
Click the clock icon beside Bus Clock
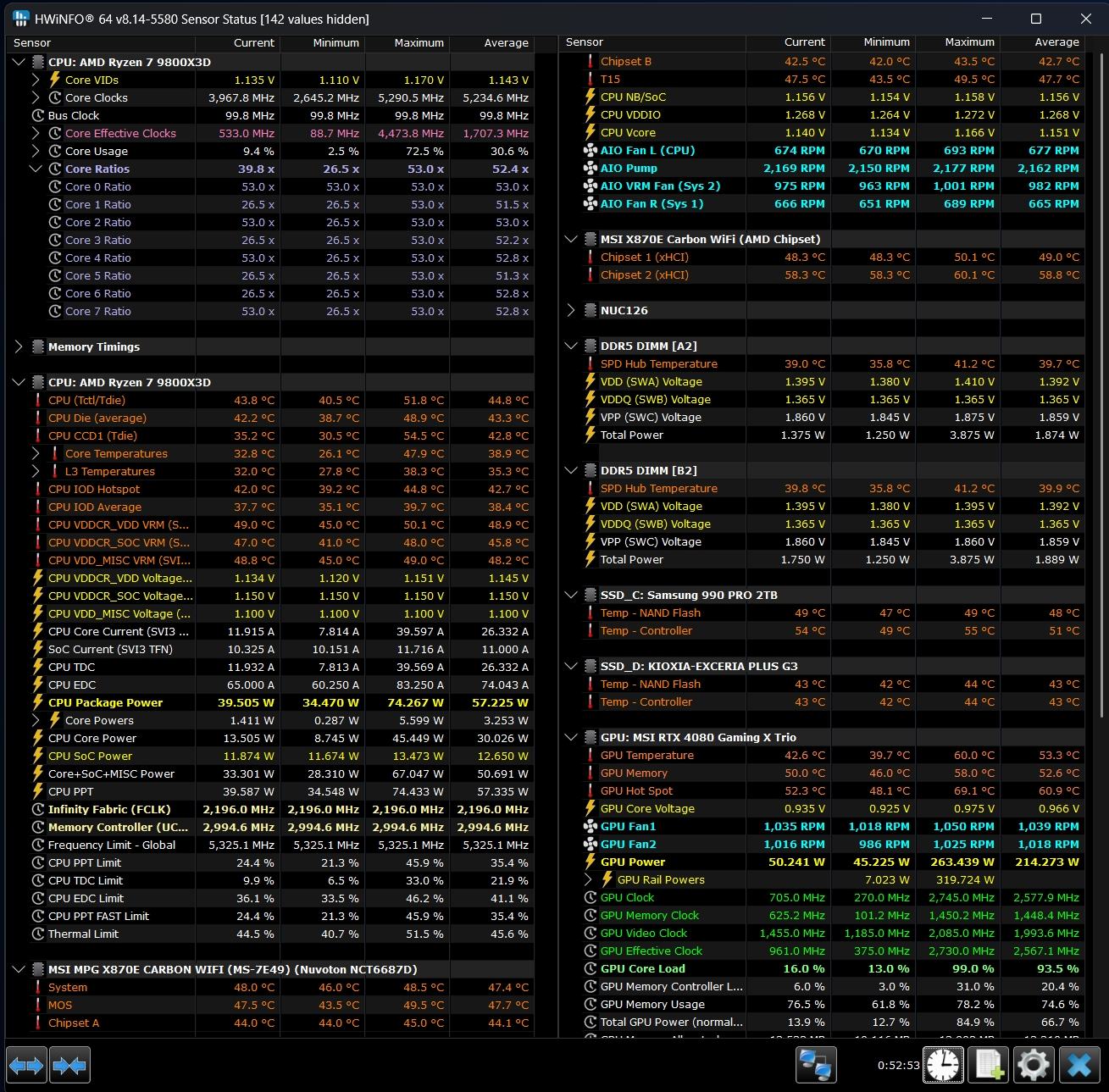[37, 115]
